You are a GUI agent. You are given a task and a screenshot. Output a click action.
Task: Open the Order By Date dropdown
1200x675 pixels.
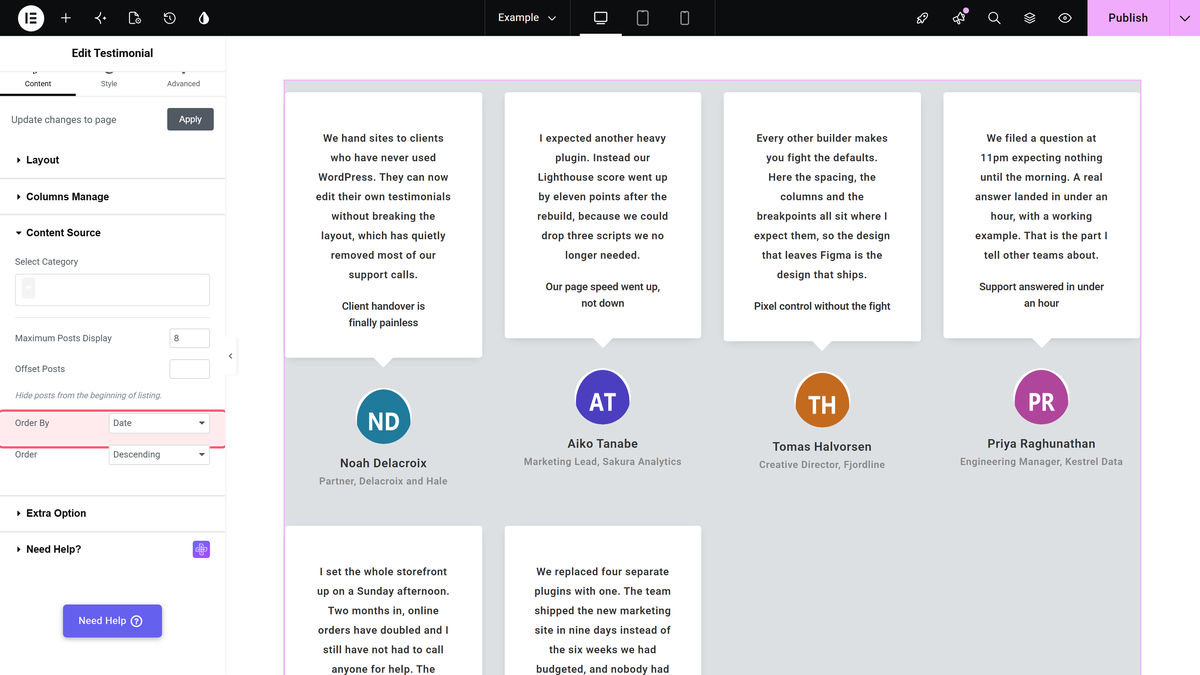(159, 423)
